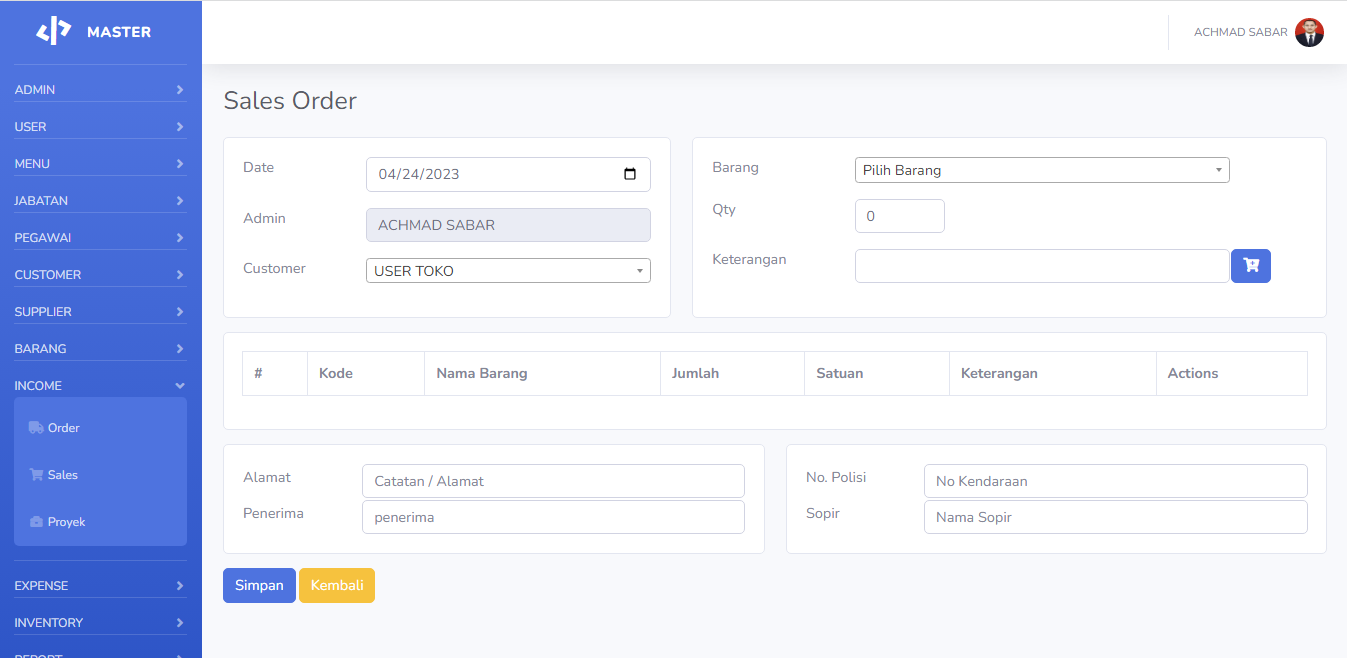This screenshot has height=658, width=1347.
Task: Expand the INVENTORY sidebar menu
Action: pos(100,623)
